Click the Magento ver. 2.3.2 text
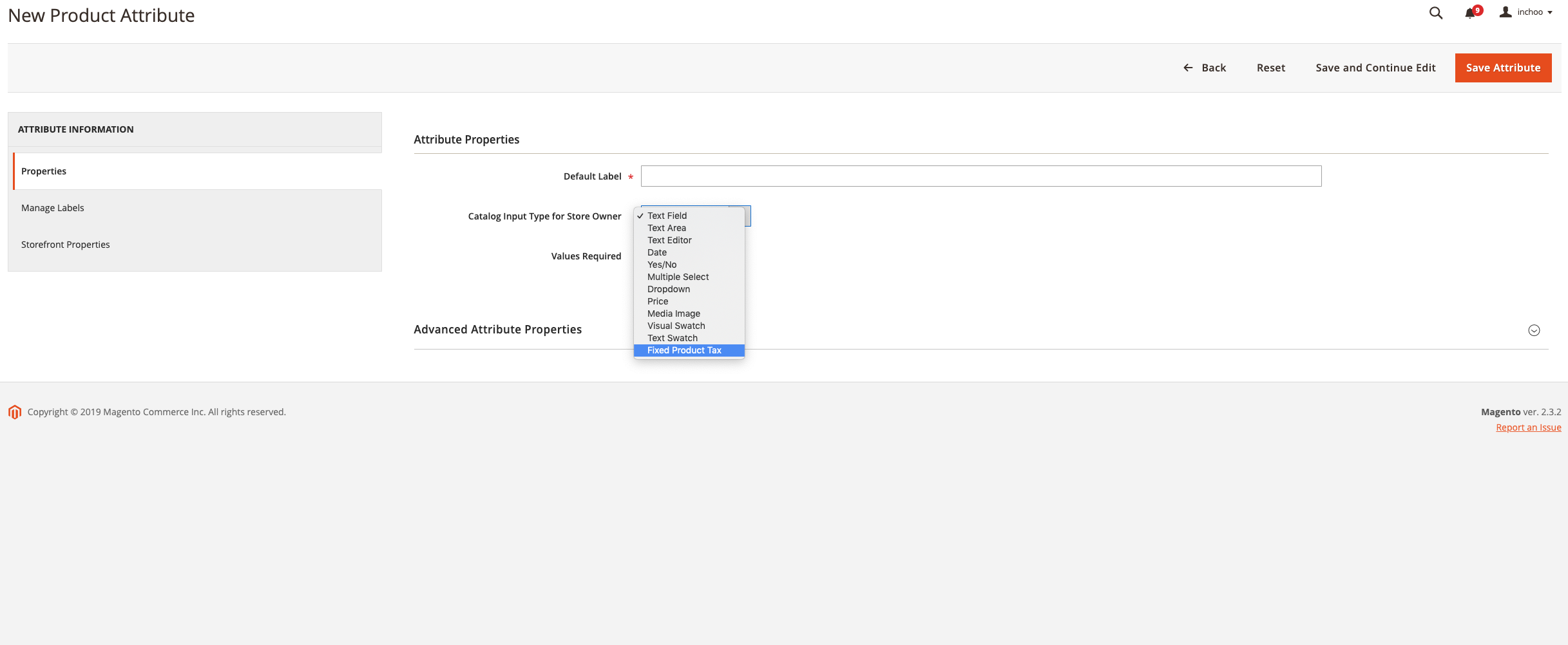The image size is (1568, 645). pos(1520,412)
